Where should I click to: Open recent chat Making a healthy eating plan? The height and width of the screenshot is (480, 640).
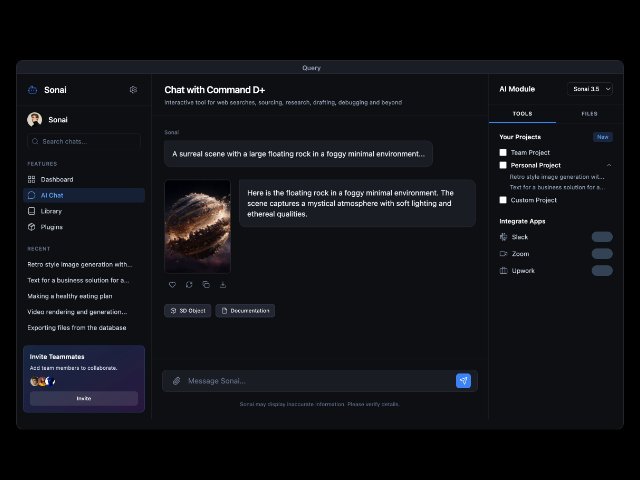(x=70, y=296)
